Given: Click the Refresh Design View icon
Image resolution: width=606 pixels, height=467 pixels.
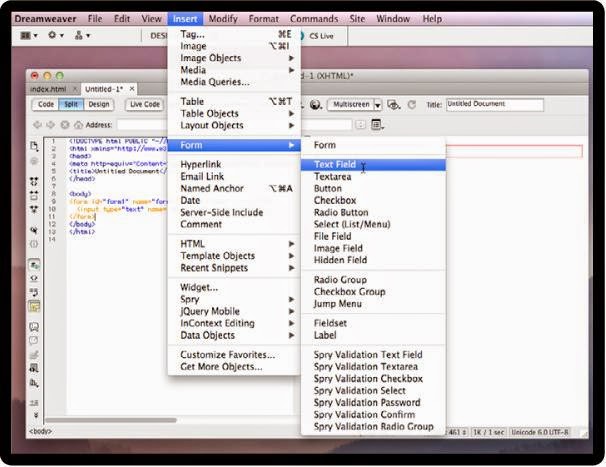Looking at the screenshot, I should click(x=412, y=105).
